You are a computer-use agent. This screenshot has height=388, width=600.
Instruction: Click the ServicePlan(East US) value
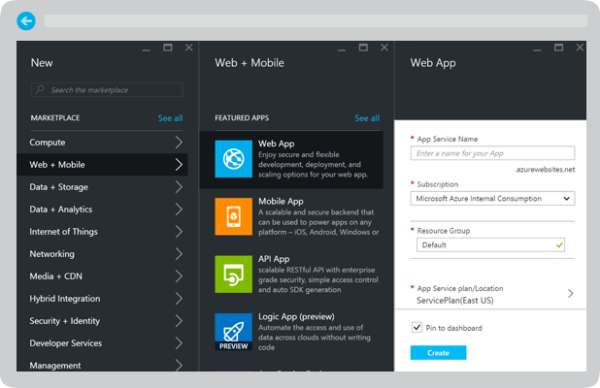point(455,300)
